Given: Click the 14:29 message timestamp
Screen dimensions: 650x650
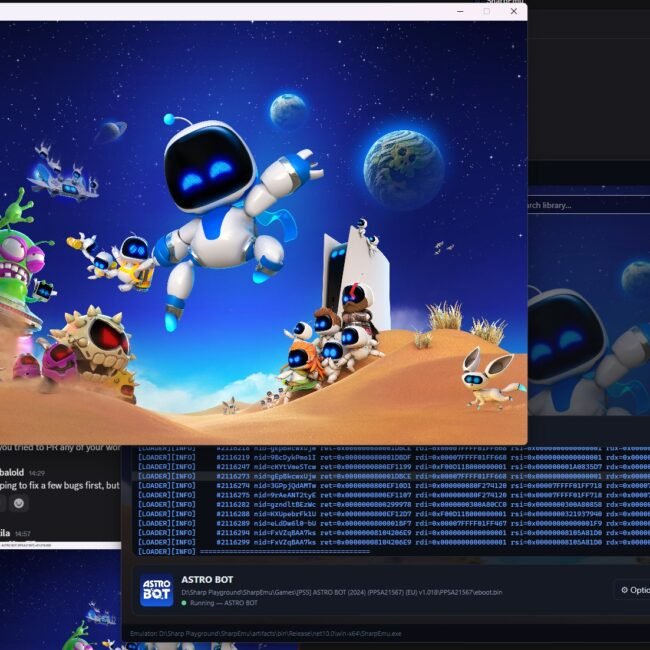Looking at the screenshot, I should click(37, 473).
